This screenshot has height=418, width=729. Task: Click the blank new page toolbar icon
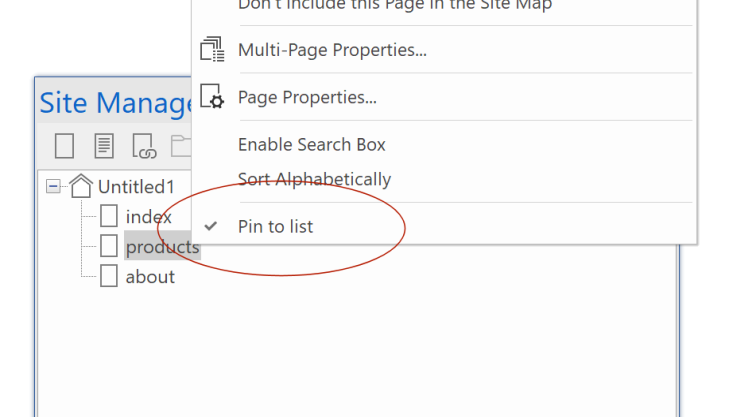click(x=64, y=147)
